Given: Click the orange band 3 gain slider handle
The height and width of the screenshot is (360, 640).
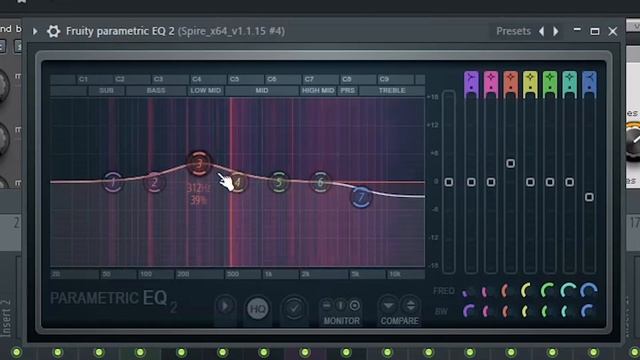Looking at the screenshot, I should point(510,164).
